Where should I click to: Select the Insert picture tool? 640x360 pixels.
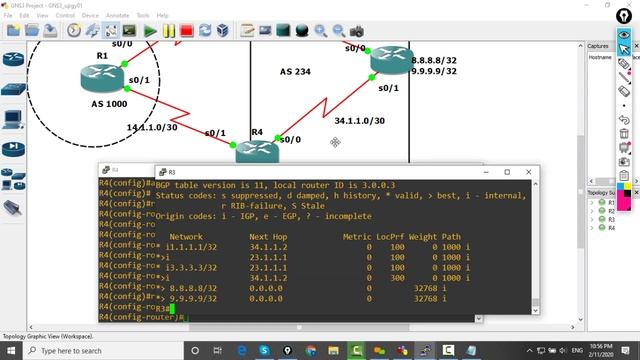click(x=265, y=31)
